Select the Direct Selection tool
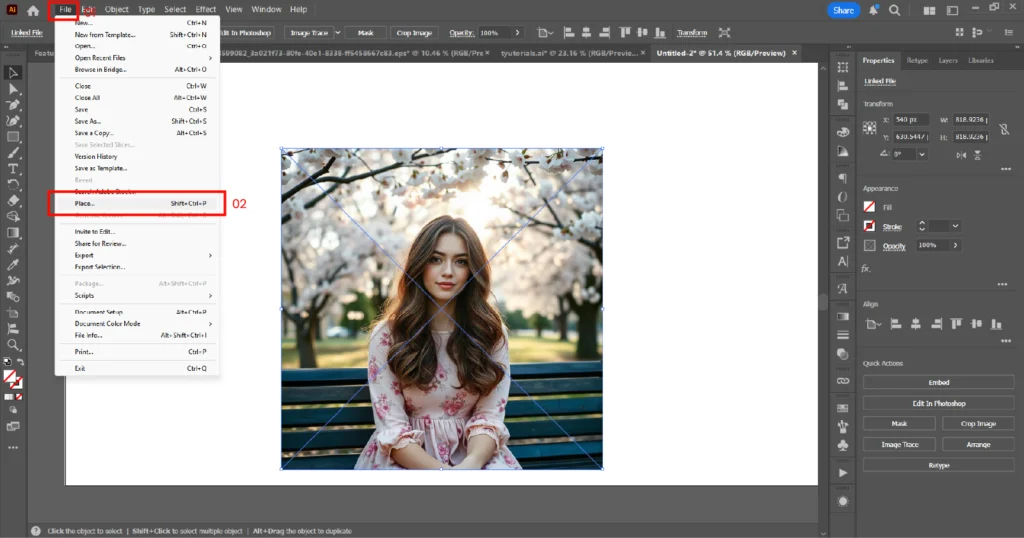The height and width of the screenshot is (538, 1024). point(13,89)
